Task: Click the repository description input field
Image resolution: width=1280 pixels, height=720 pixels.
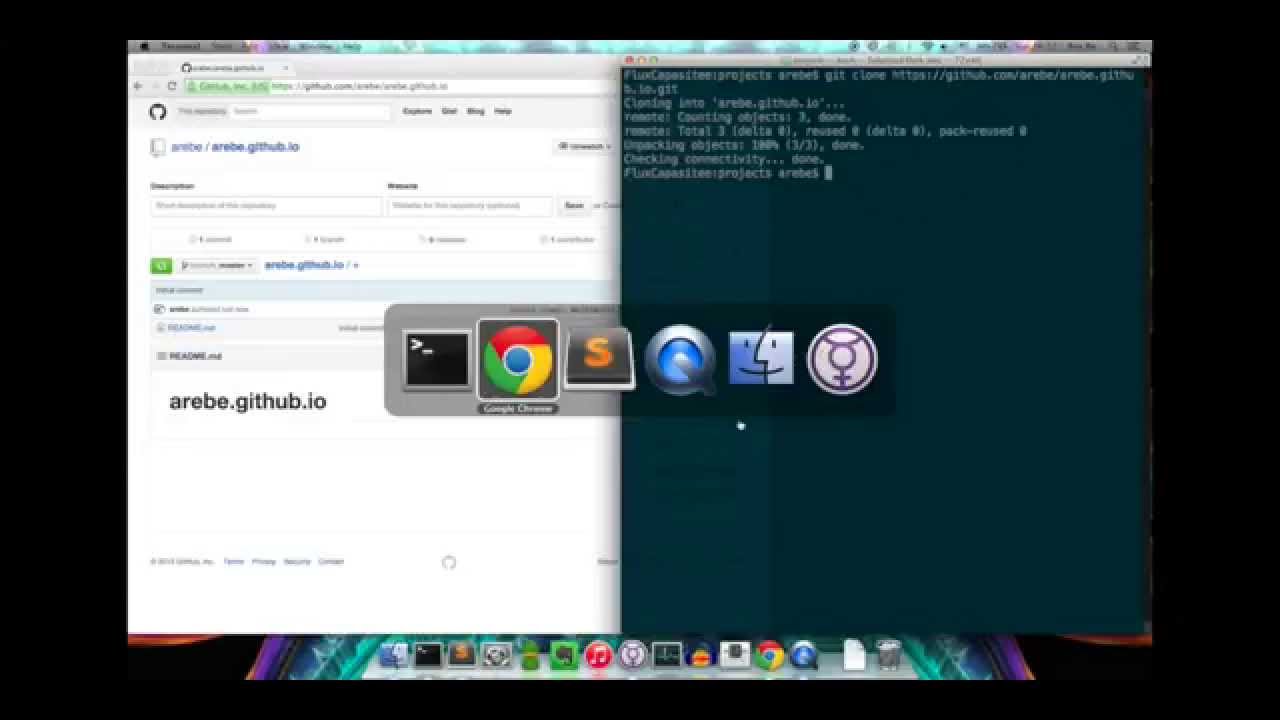Action: click(x=266, y=205)
